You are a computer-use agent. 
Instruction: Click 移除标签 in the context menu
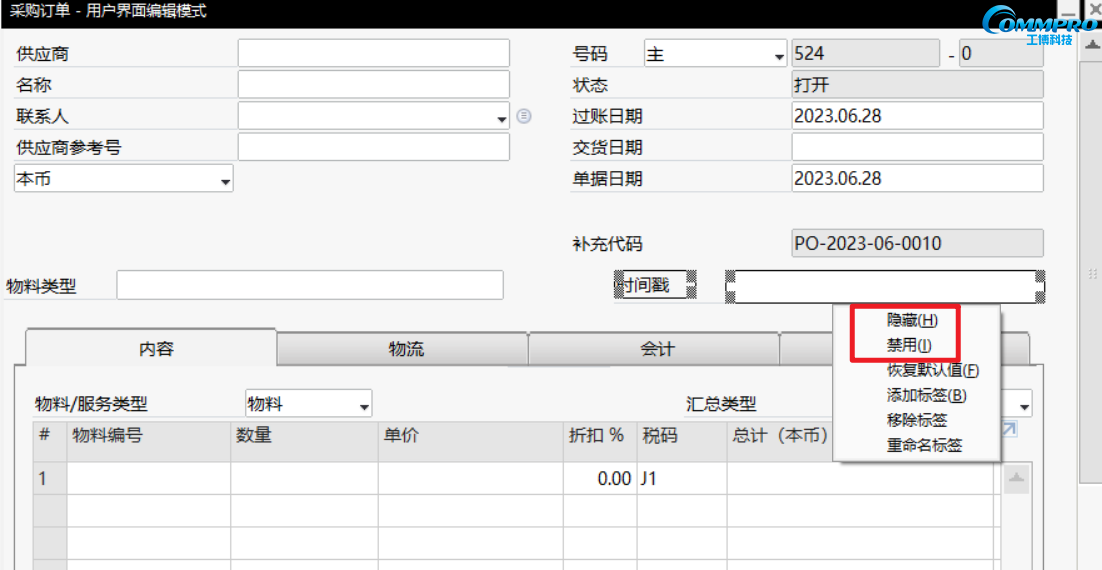pos(916,420)
